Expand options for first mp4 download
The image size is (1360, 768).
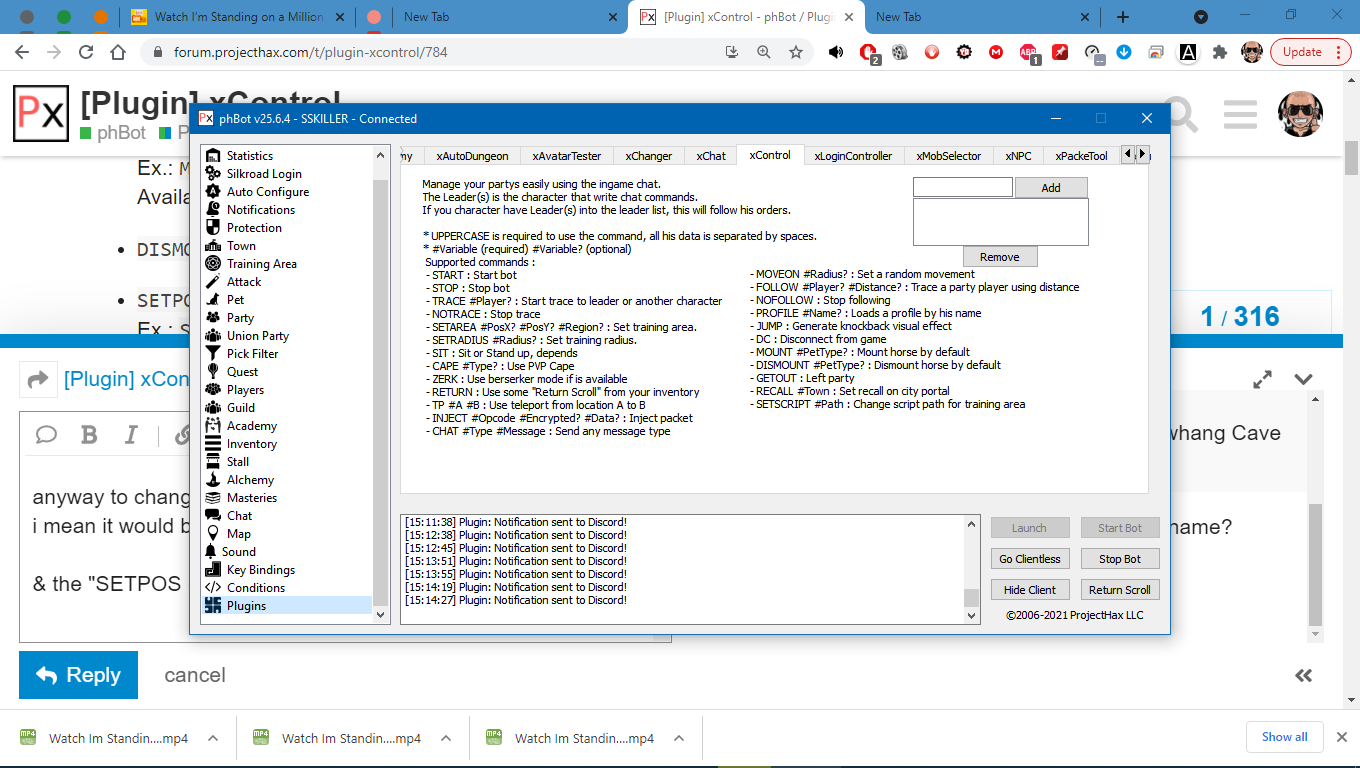213,738
